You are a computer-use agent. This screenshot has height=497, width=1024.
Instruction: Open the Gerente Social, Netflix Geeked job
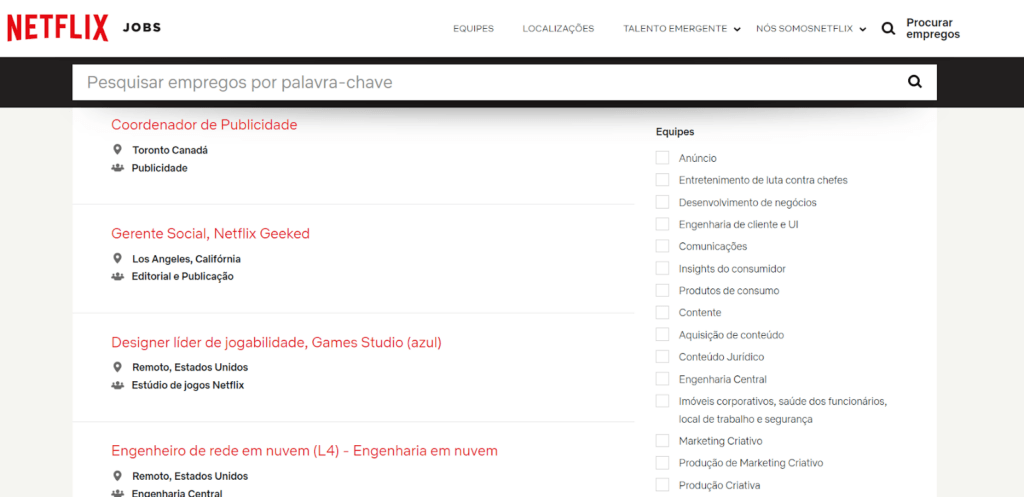pyautogui.click(x=210, y=234)
